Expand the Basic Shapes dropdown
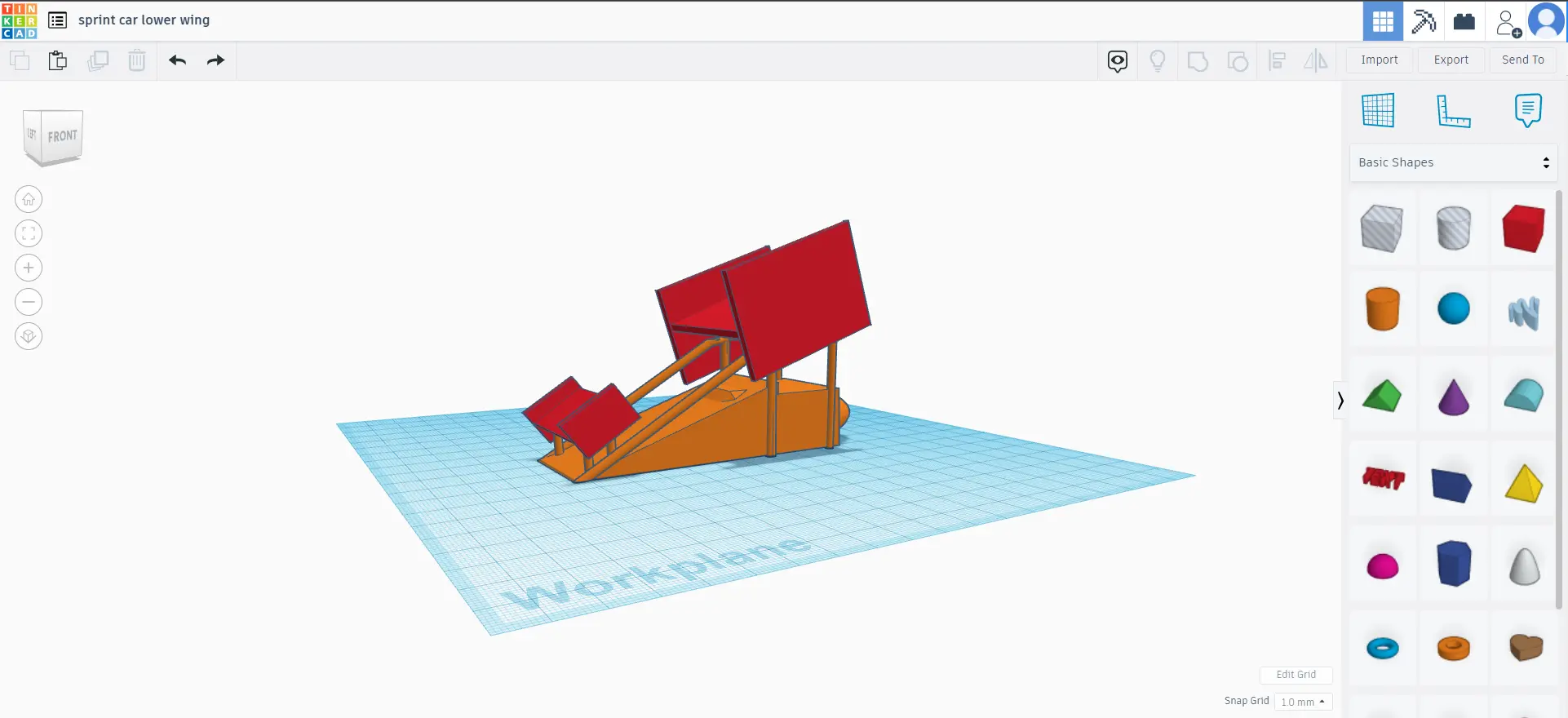 pyautogui.click(x=1453, y=162)
